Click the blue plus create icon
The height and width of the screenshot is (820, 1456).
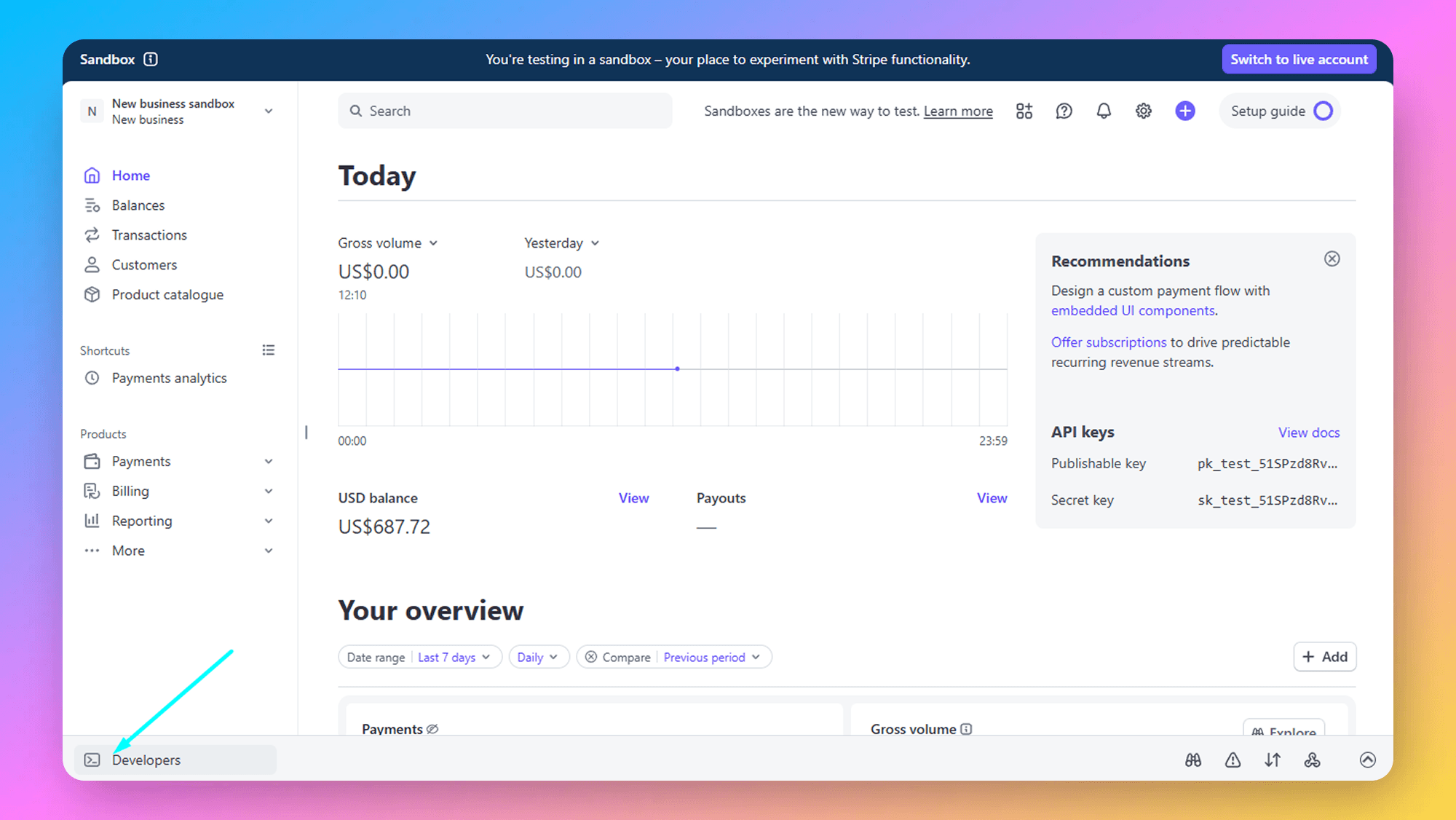[x=1184, y=111]
